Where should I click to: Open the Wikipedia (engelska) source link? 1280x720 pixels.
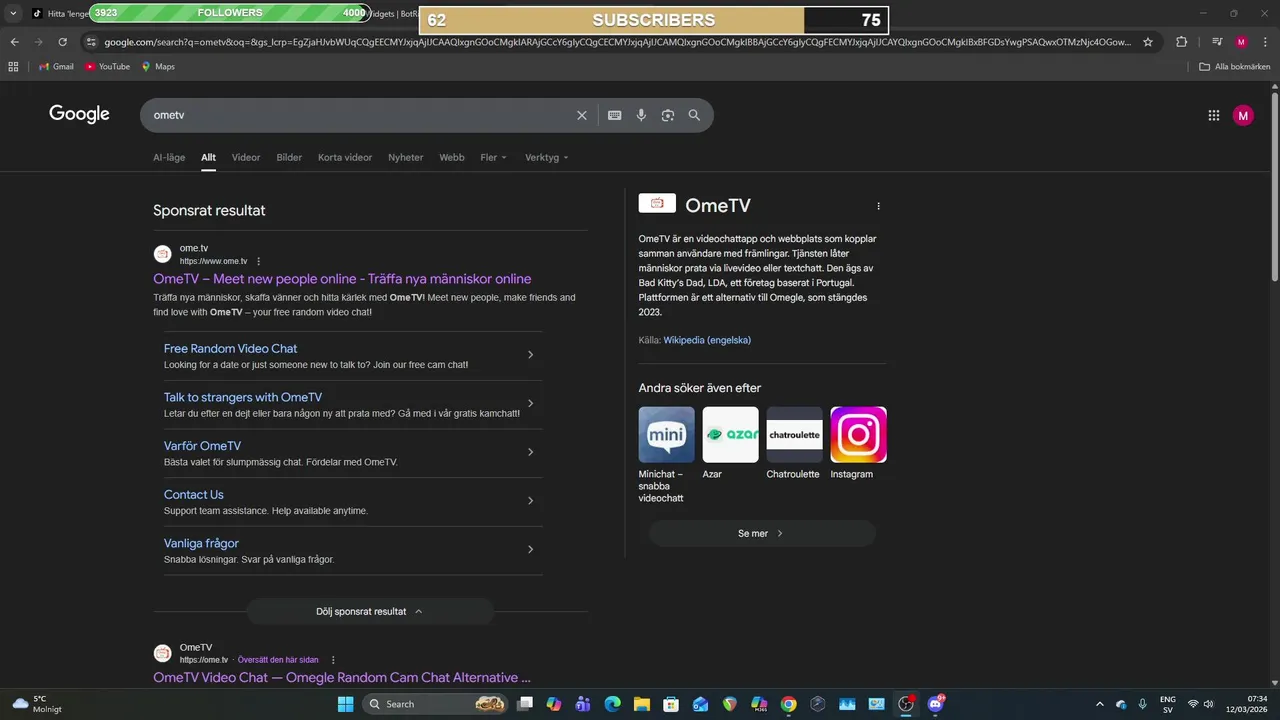coord(707,340)
